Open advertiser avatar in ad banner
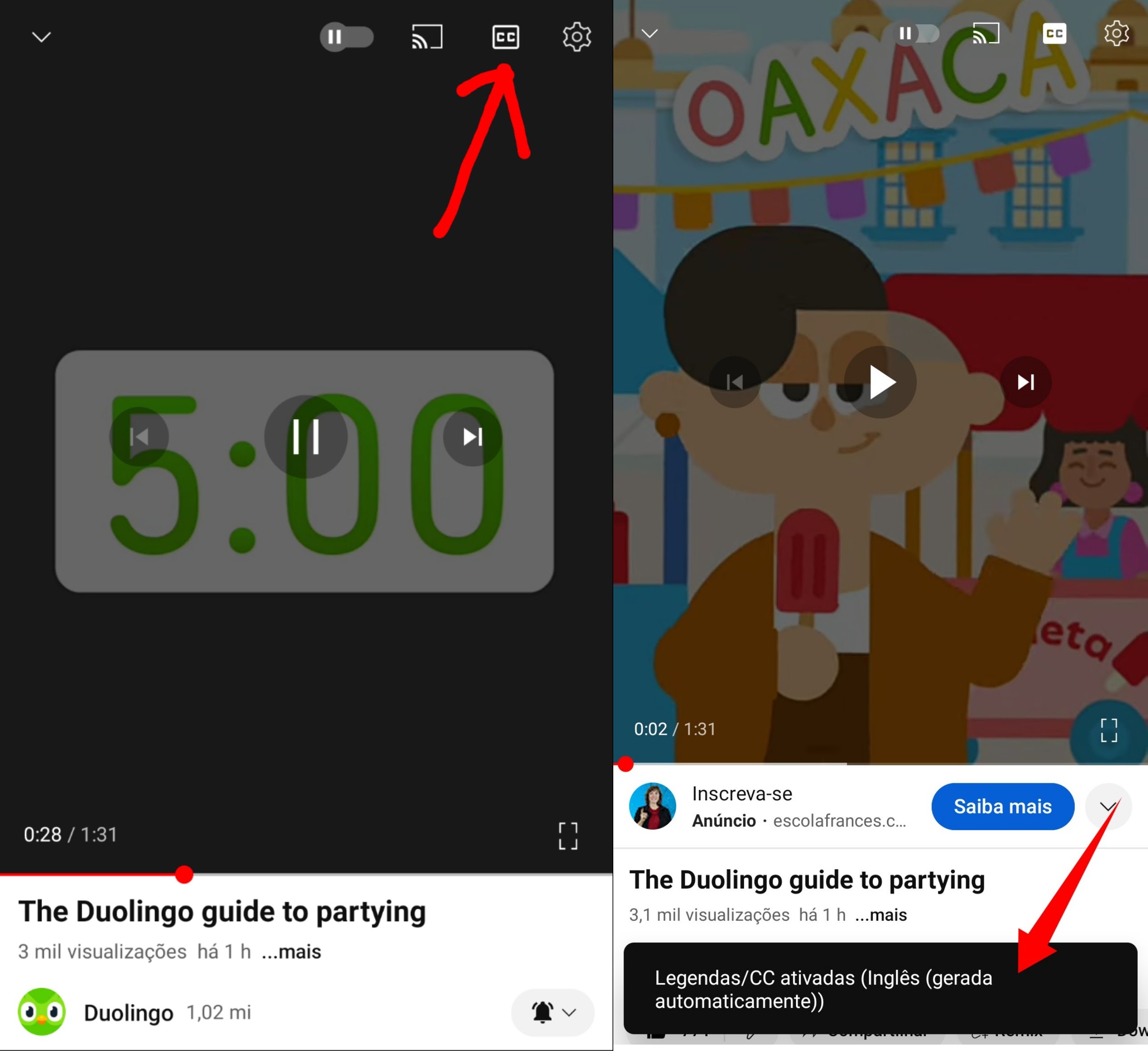Screen dimensions: 1148x1051 [x=653, y=806]
